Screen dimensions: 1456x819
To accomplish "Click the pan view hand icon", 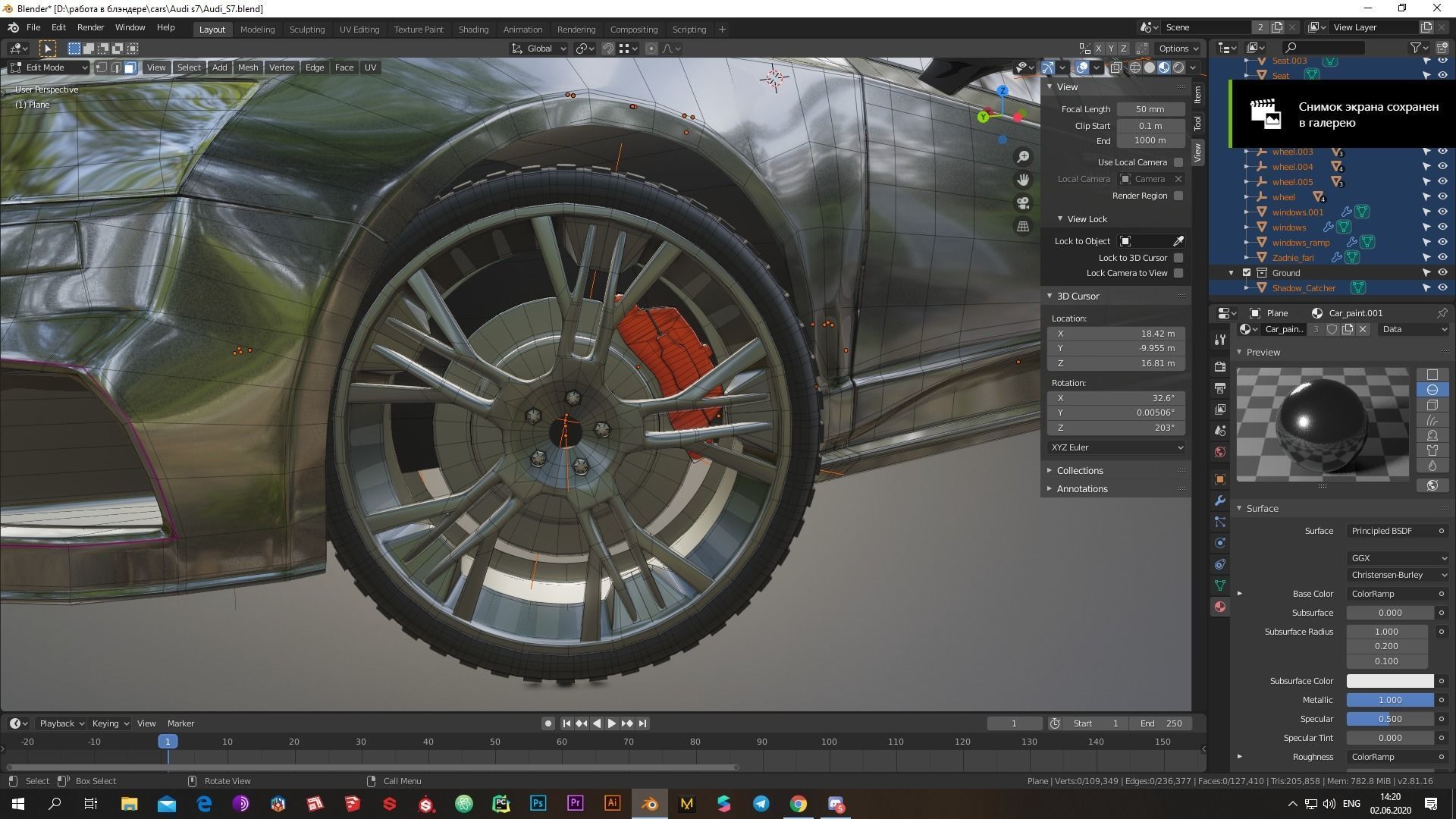I will click(1023, 180).
